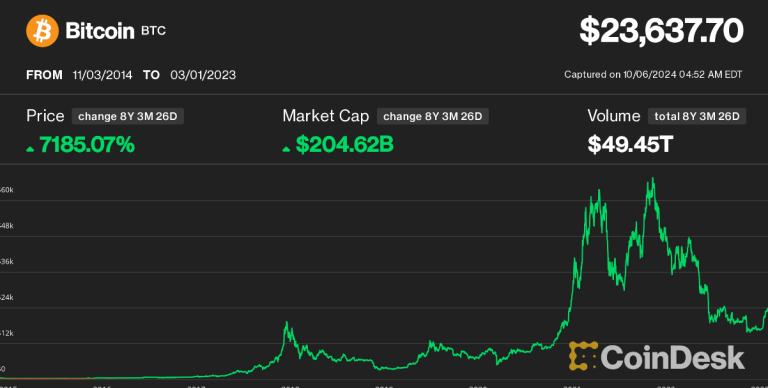Viewport: 768px width, 388px height.
Task: Click the Volume total 8Y 3M 26D badge
Action: click(696, 117)
